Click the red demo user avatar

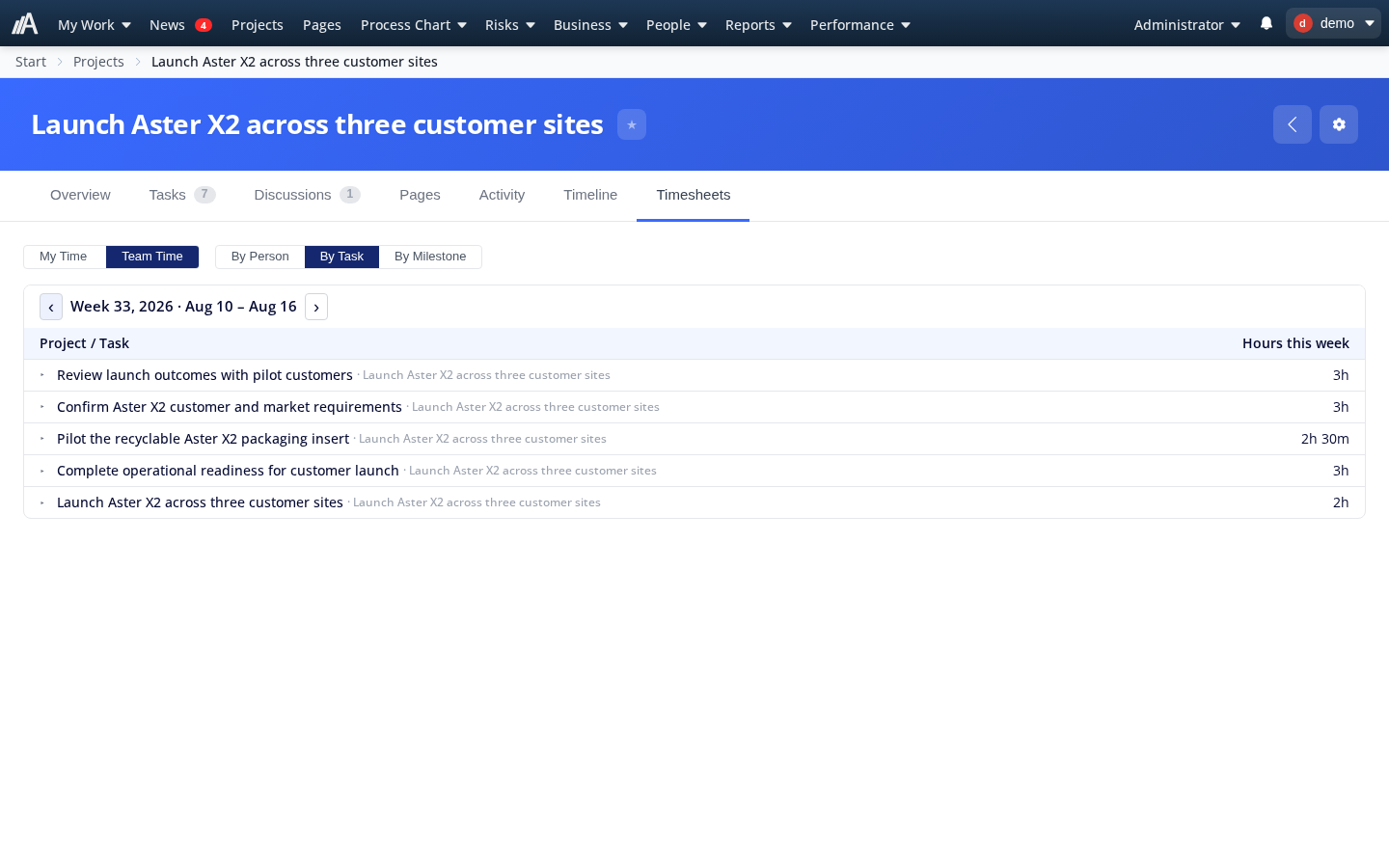pyautogui.click(x=1302, y=23)
